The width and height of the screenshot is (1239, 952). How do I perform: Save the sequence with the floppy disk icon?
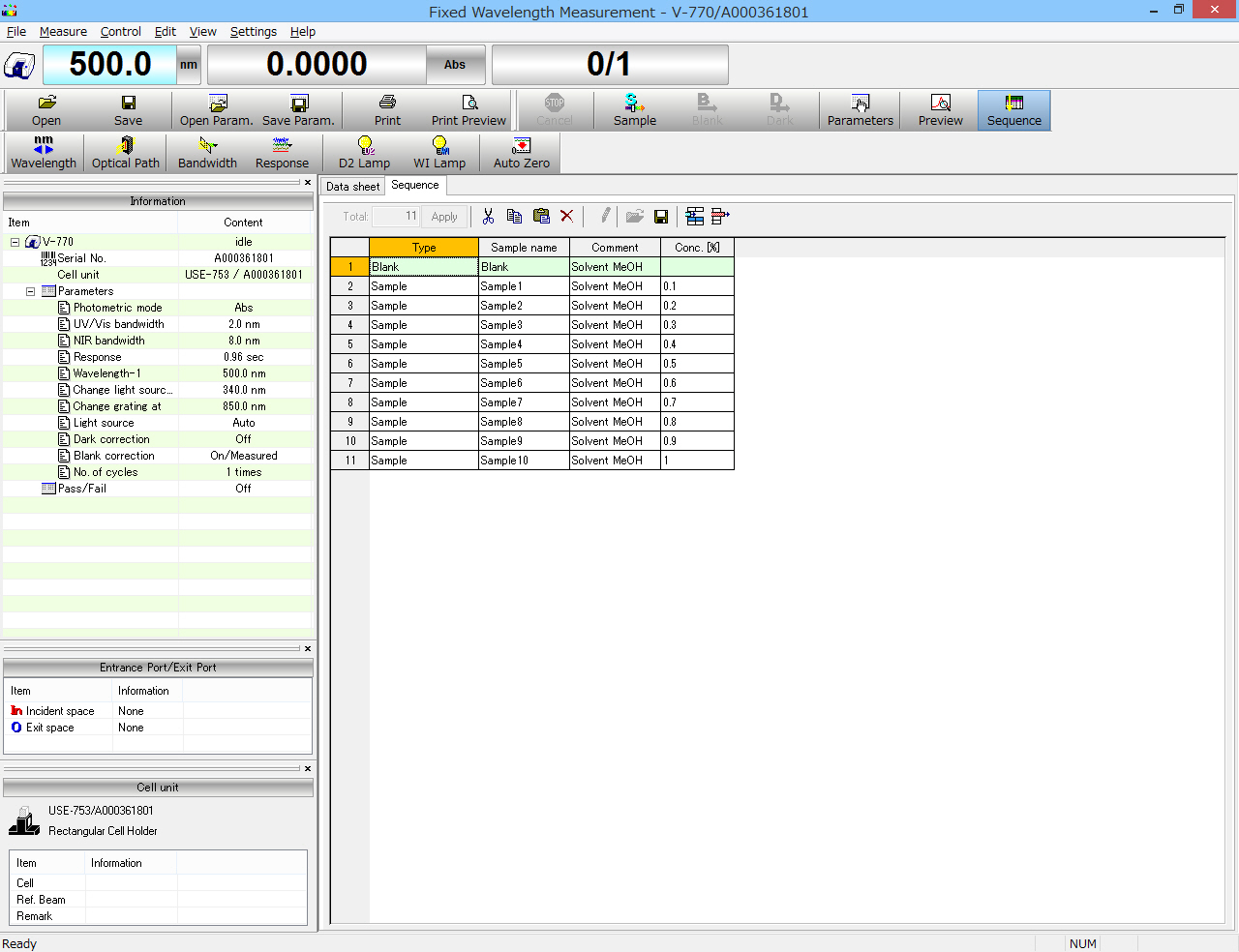[661, 217]
